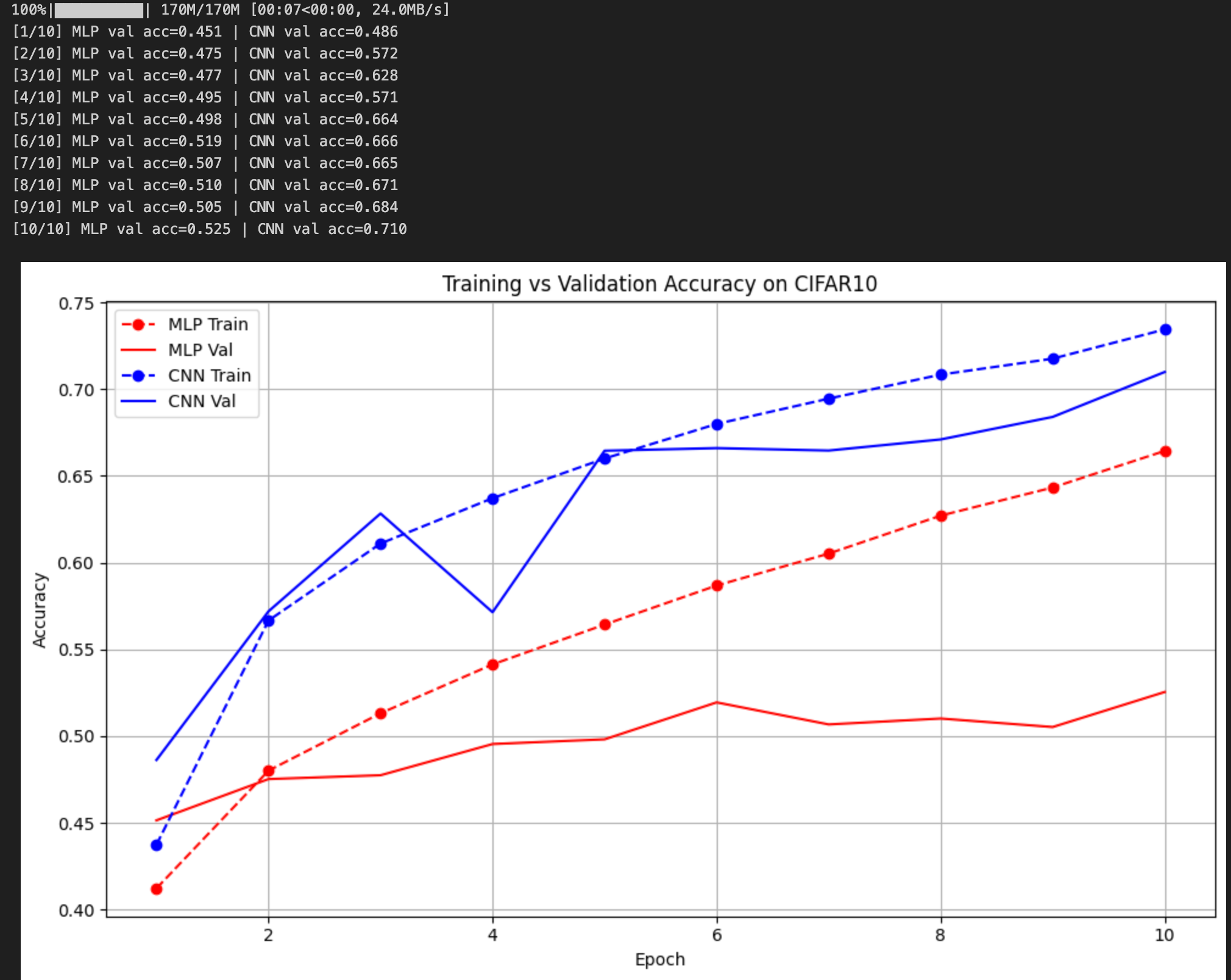Click CNN Train data point at epoch 6
1231x980 pixels.
point(717,425)
